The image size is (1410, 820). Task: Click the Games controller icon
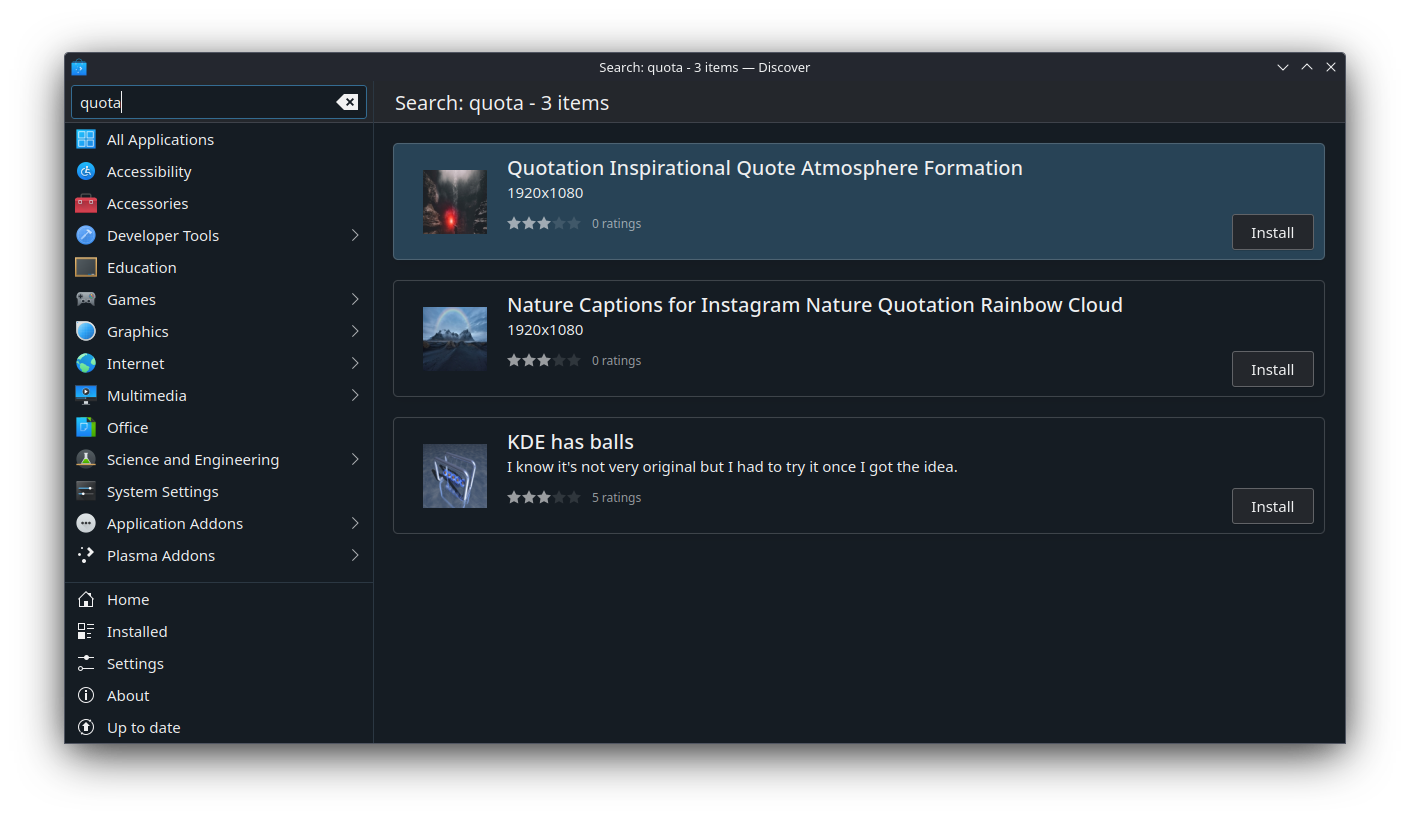(86, 299)
